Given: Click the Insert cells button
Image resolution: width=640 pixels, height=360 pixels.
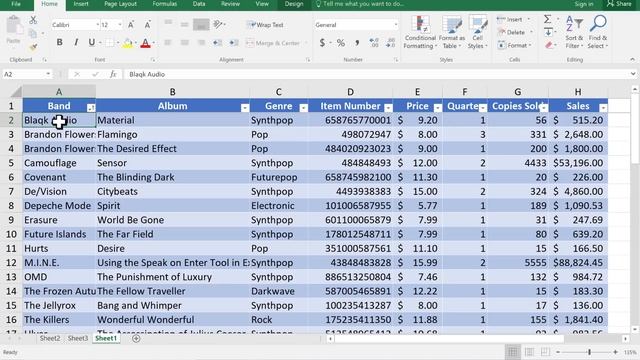Looking at the screenshot, I should pos(513,19).
